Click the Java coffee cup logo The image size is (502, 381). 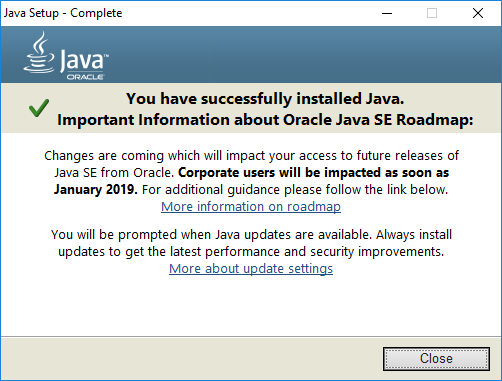39,52
